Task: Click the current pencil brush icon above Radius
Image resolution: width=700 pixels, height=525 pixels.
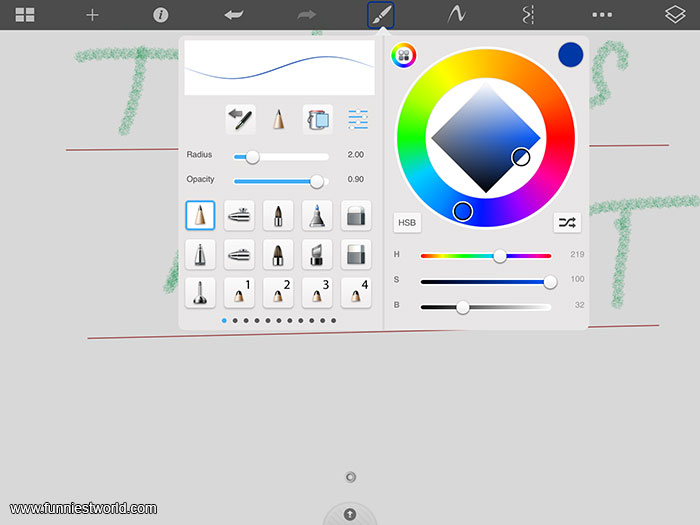Action: click(x=279, y=119)
